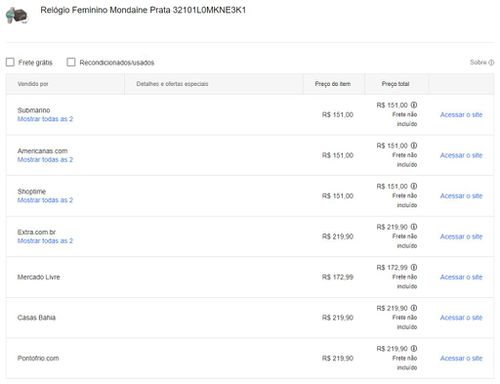The image size is (500, 384).
Task: Click the info icon on Casas Bahia total price
Action: tap(414, 308)
